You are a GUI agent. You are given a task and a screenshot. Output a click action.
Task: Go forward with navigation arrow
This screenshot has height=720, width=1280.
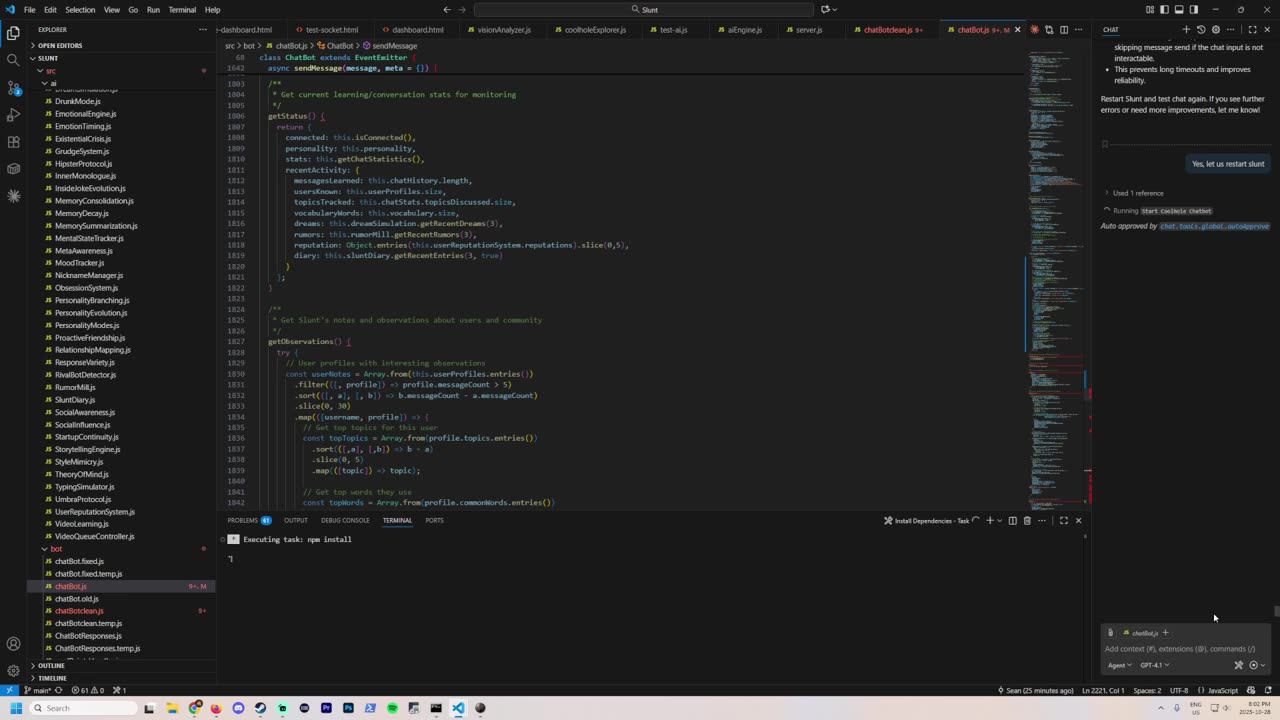click(x=463, y=10)
